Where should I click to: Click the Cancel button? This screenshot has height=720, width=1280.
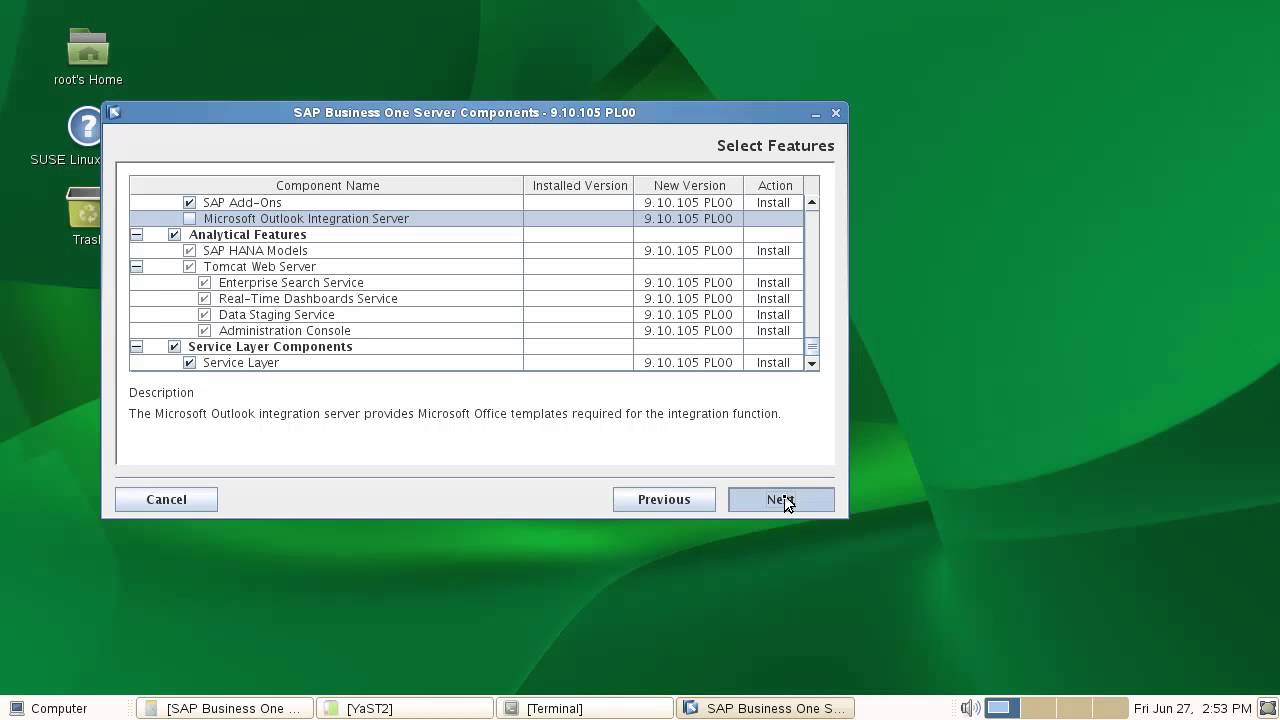click(166, 499)
